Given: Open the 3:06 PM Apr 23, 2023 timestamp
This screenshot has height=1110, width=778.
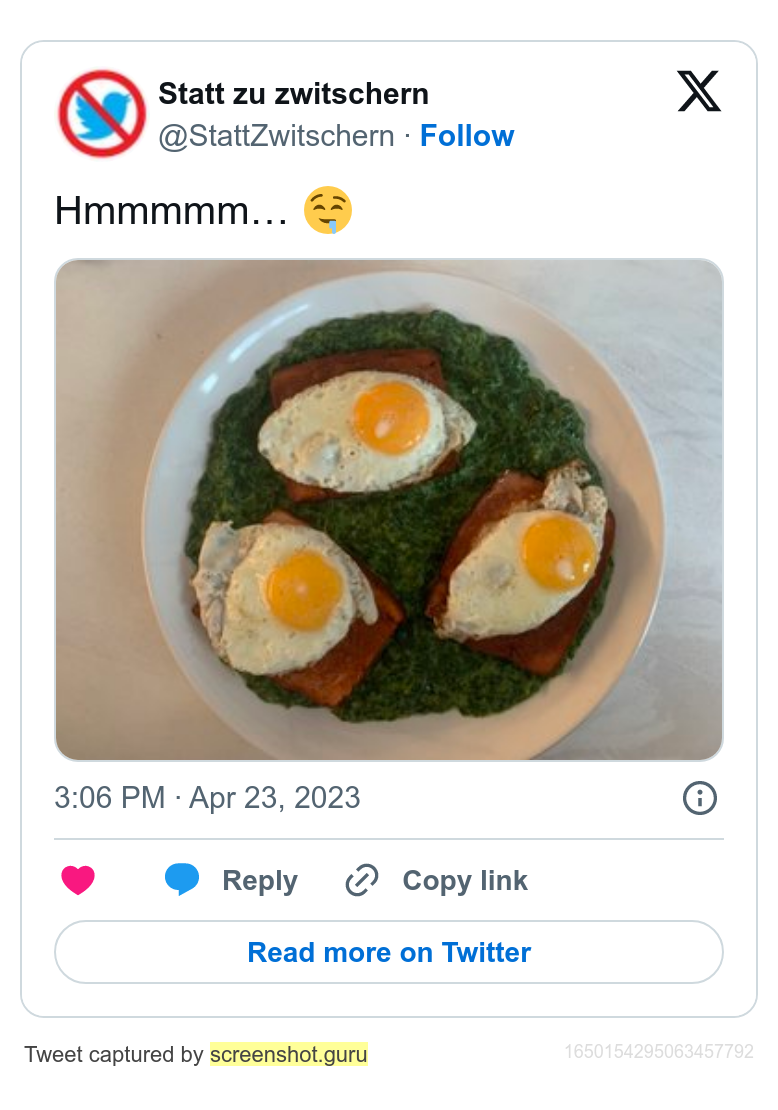Looking at the screenshot, I should coord(207,798).
